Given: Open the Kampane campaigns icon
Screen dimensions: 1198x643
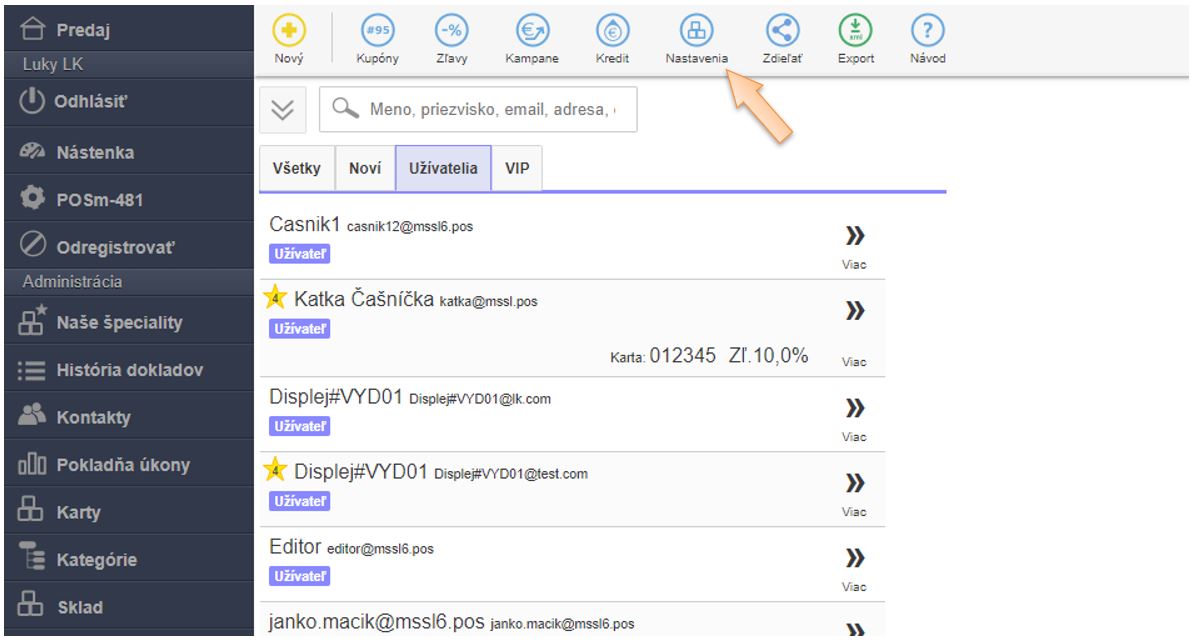Looking at the screenshot, I should tap(530, 30).
